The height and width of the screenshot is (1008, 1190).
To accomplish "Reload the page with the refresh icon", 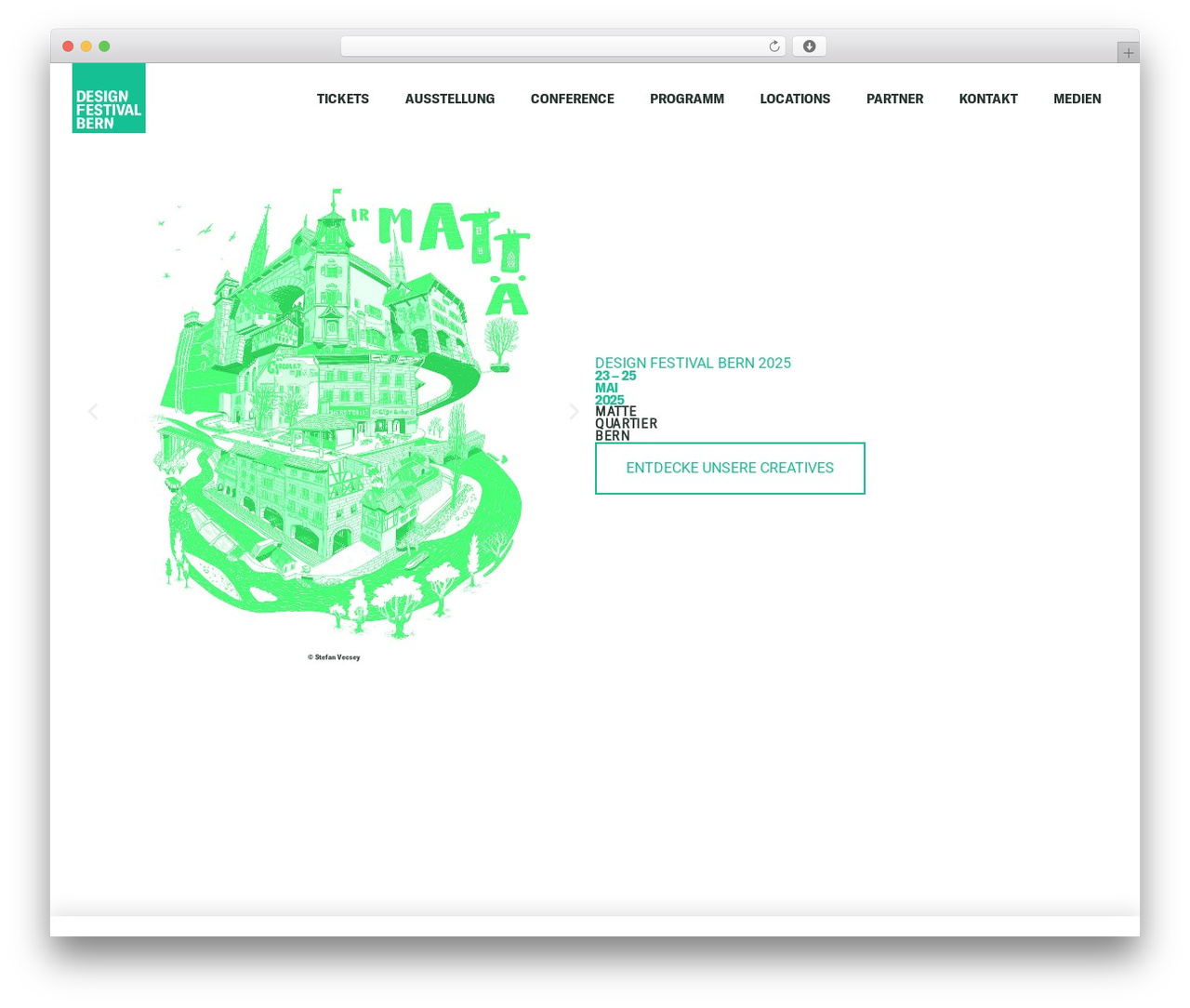I will [x=774, y=46].
